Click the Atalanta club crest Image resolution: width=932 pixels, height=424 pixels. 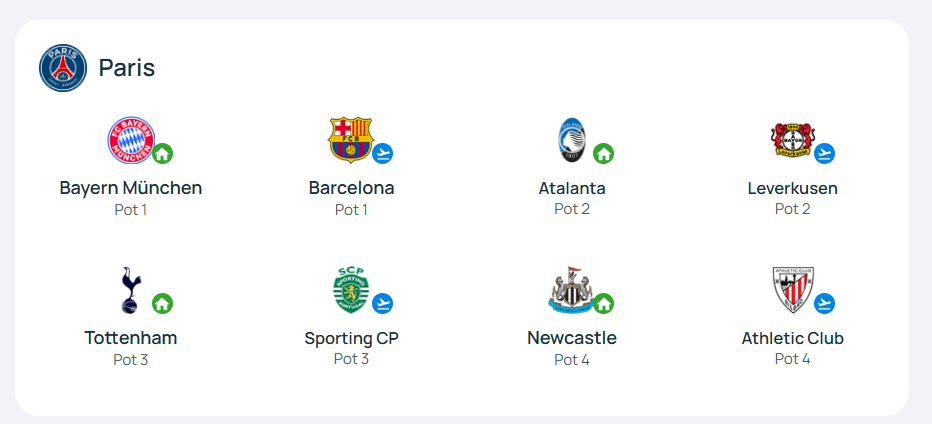[572, 140]
